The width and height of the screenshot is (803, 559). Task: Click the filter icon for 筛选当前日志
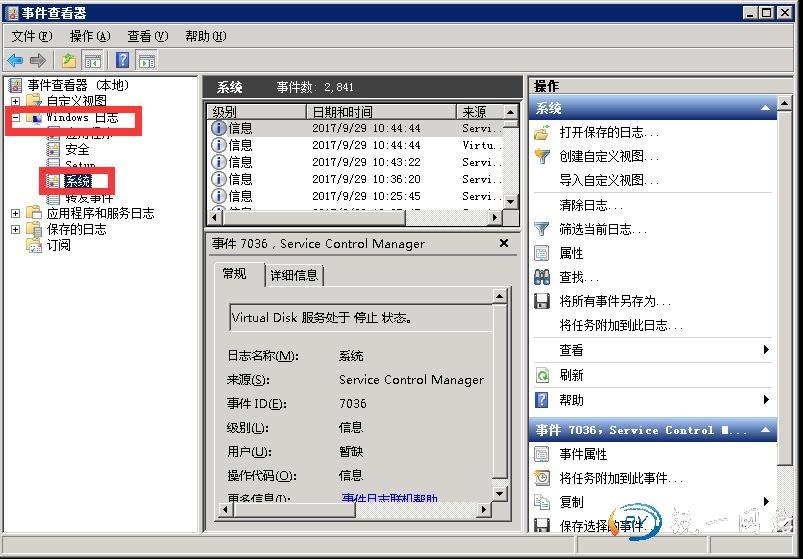[542, 229]
